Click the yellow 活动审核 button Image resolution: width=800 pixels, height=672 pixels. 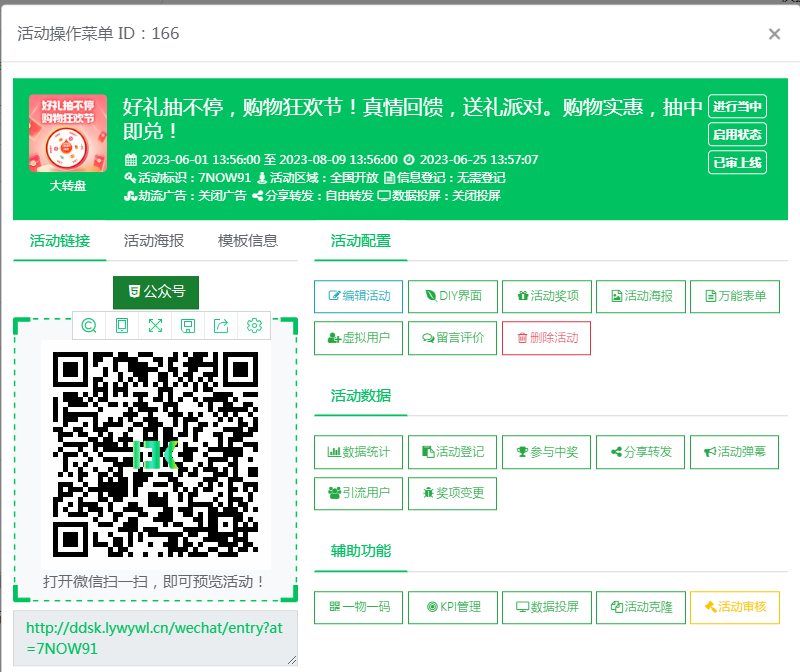coord(735,607)
